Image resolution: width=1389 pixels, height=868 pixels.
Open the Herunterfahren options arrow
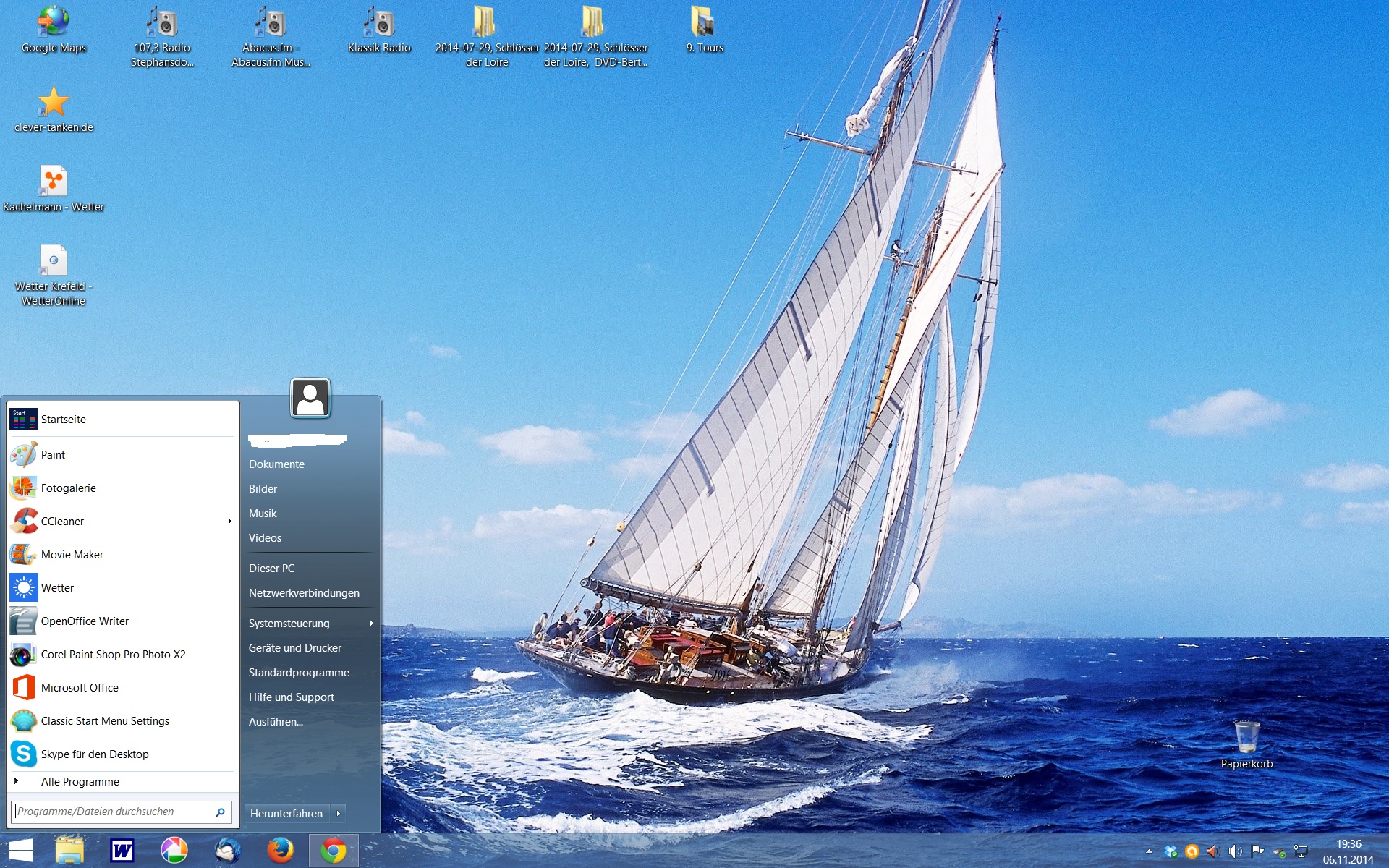pos(338,814)
